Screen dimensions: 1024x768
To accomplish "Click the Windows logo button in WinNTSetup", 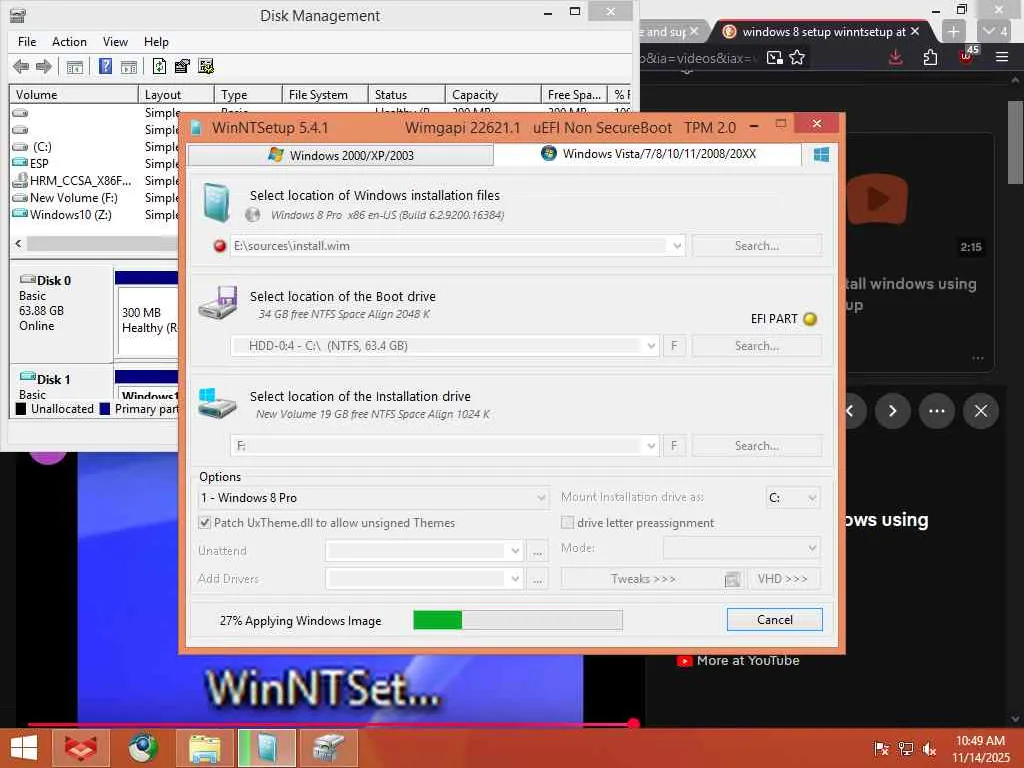I will pyautogui.click(x=822, y=155).
